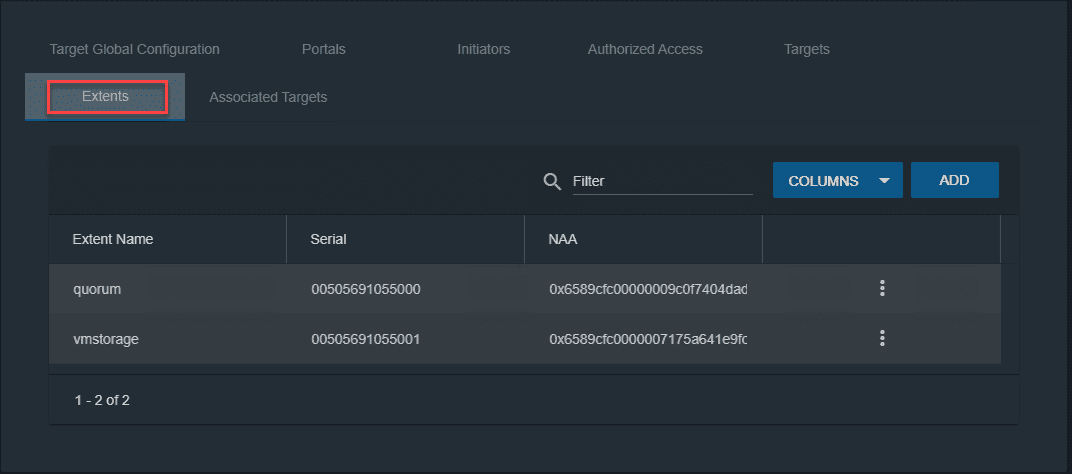Select the vmstorage extent name
Screen dimensions: 1072x474
[105, 339]
